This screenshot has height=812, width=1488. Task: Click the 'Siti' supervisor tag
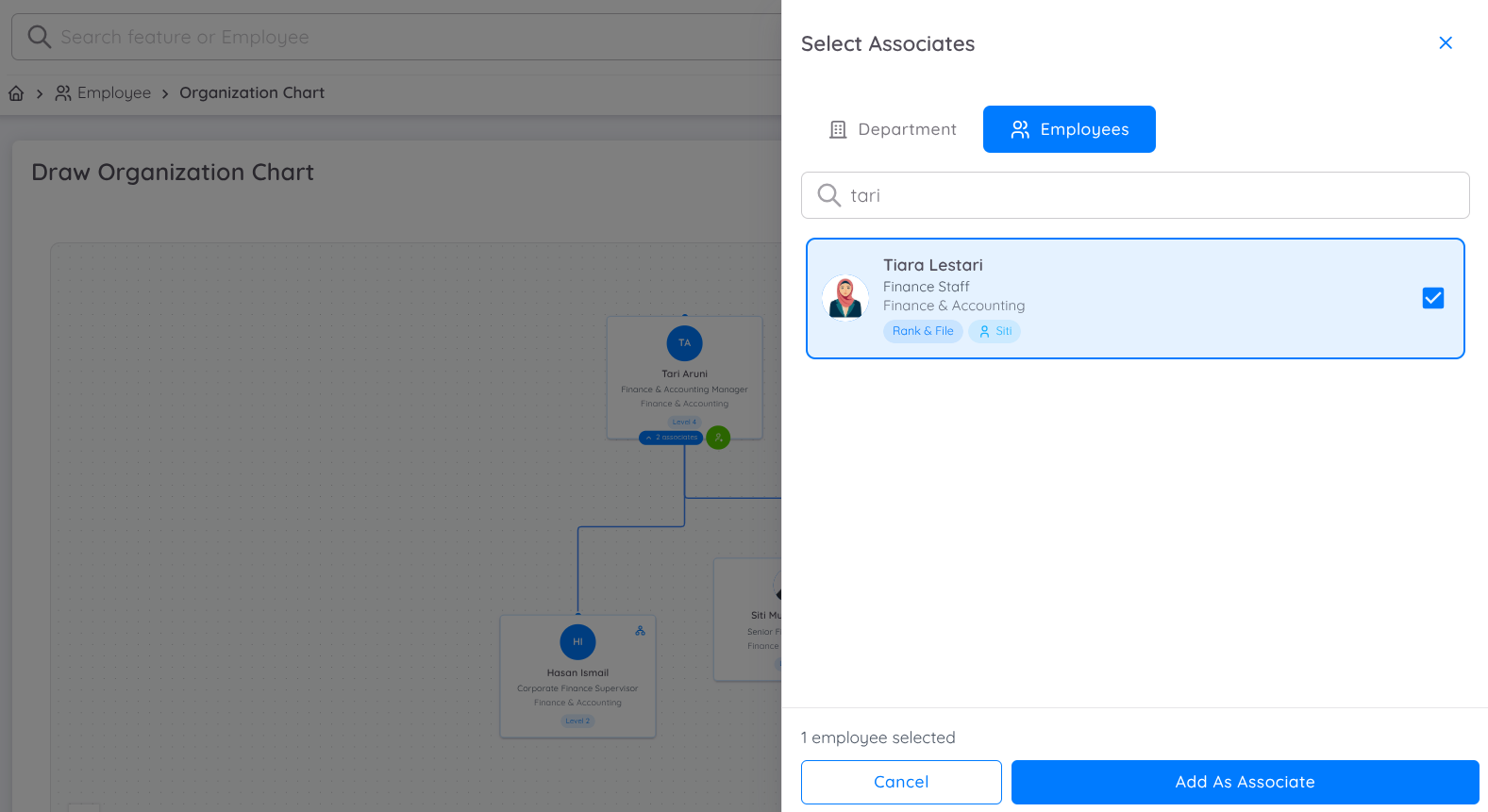[995, 331]
